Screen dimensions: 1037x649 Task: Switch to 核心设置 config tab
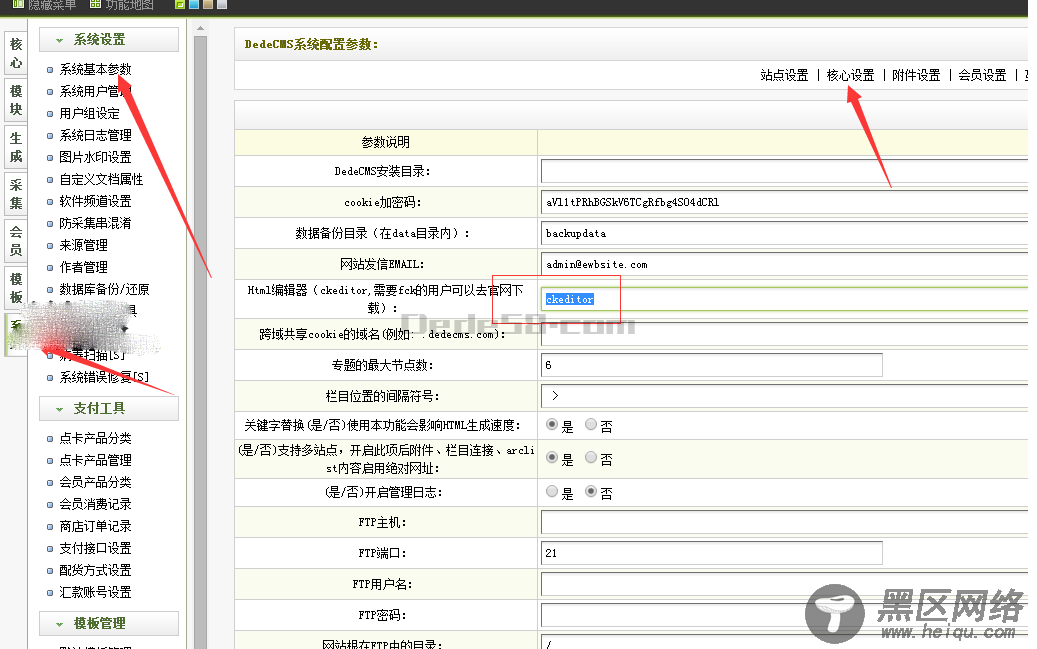(850, 75)
